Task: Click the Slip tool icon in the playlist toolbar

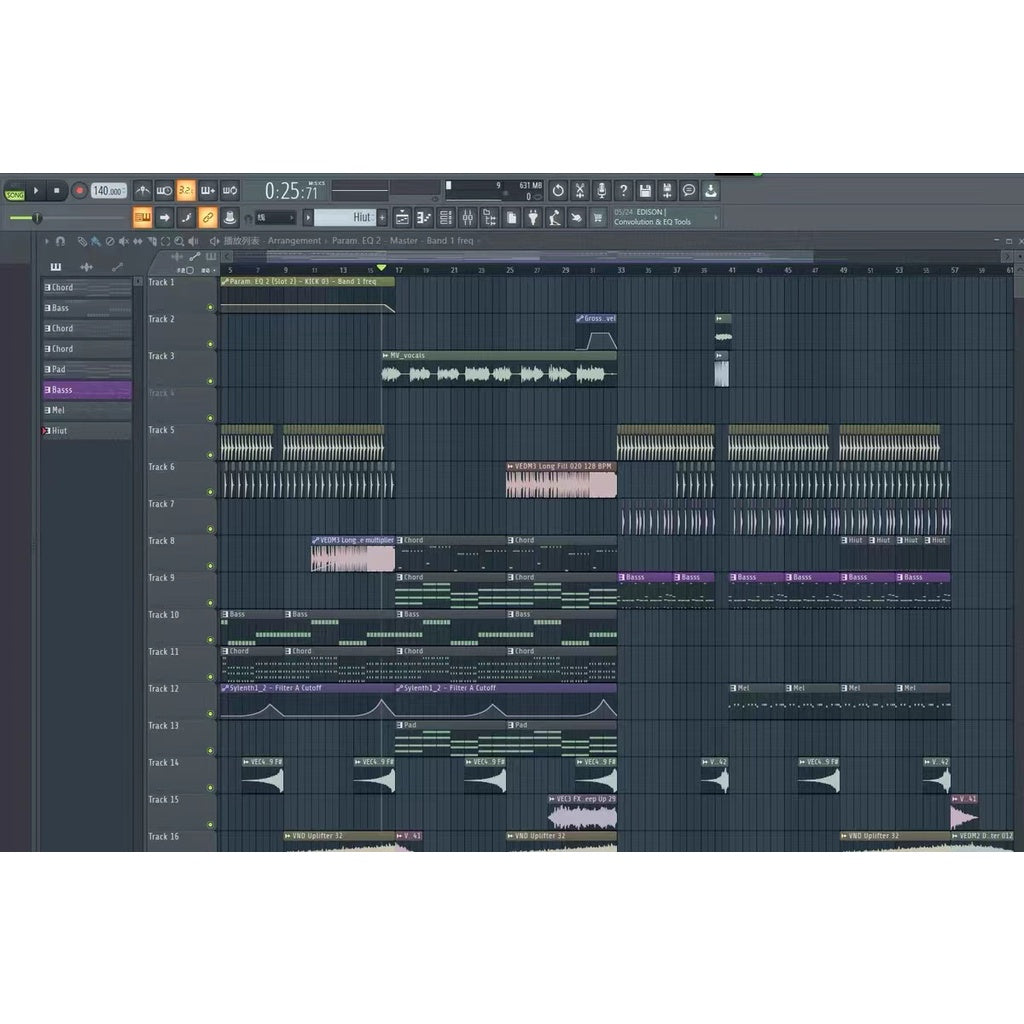Action: 139,240
